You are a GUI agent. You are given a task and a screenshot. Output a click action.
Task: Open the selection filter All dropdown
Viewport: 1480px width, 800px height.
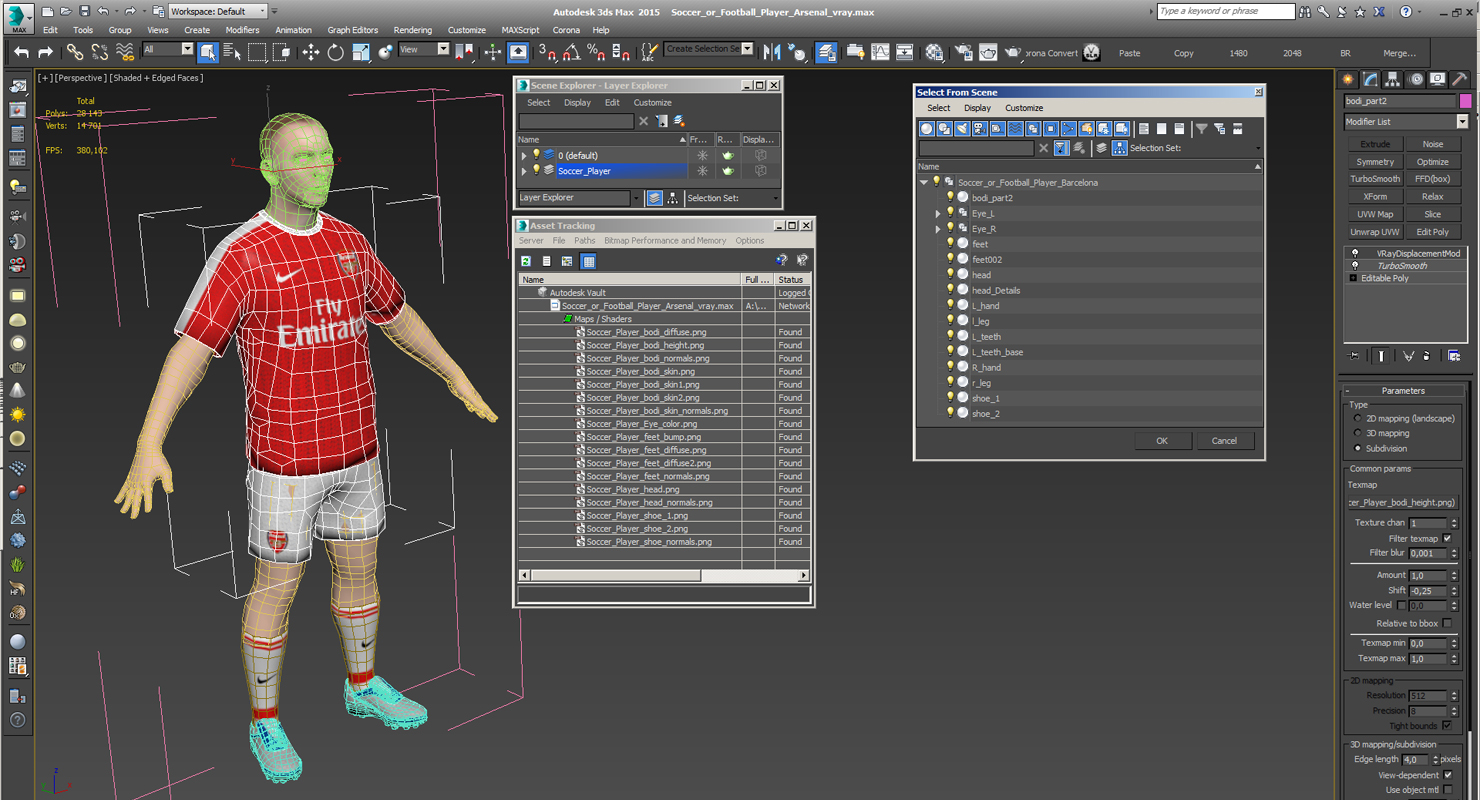(168, 49)
